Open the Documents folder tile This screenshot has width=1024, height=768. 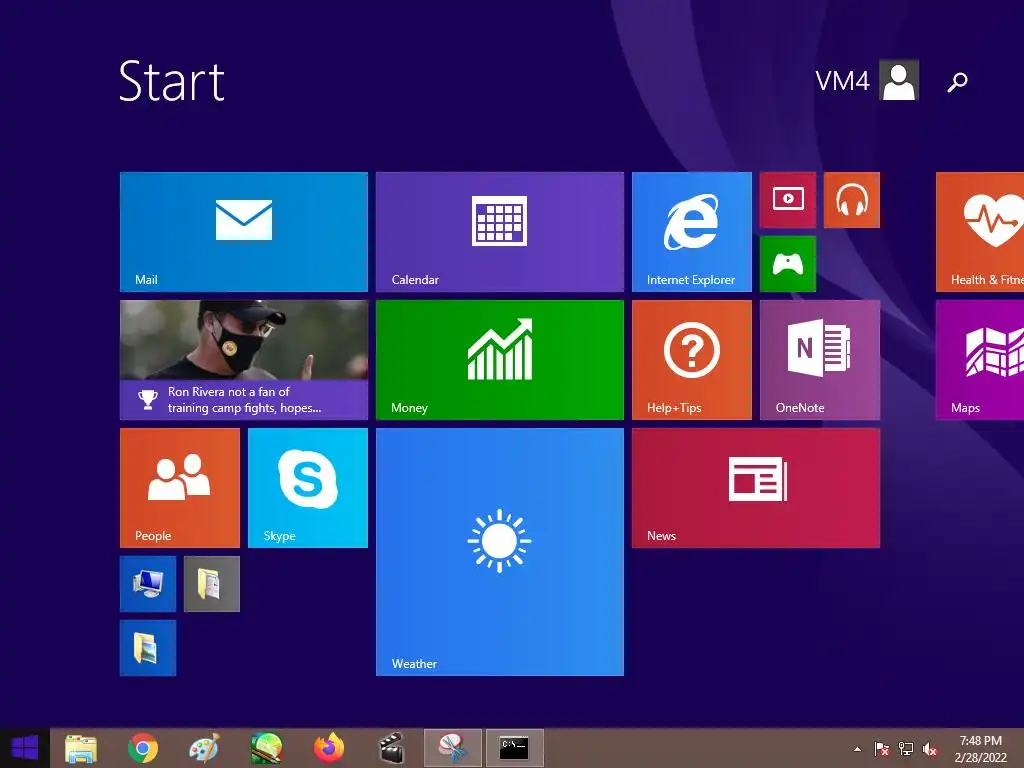pyautogui.click(x=212, y=584)
